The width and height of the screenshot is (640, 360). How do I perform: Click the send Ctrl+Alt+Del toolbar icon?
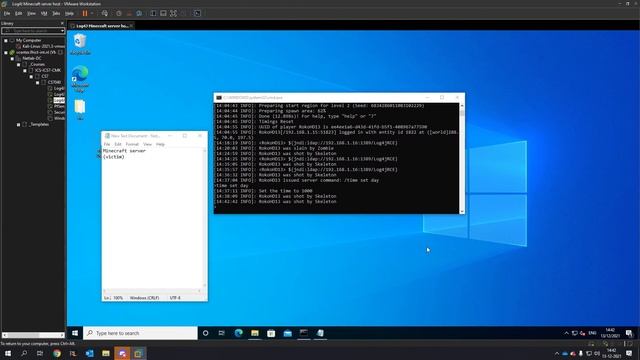[x=105, y=13]
